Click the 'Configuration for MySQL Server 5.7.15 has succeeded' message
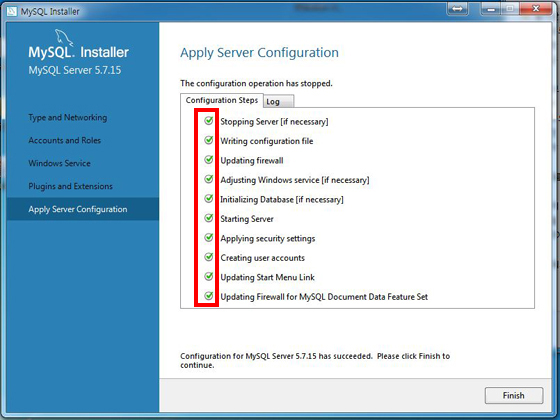The image size is (560, 420). pyautogui.click(x=315, y=360)
